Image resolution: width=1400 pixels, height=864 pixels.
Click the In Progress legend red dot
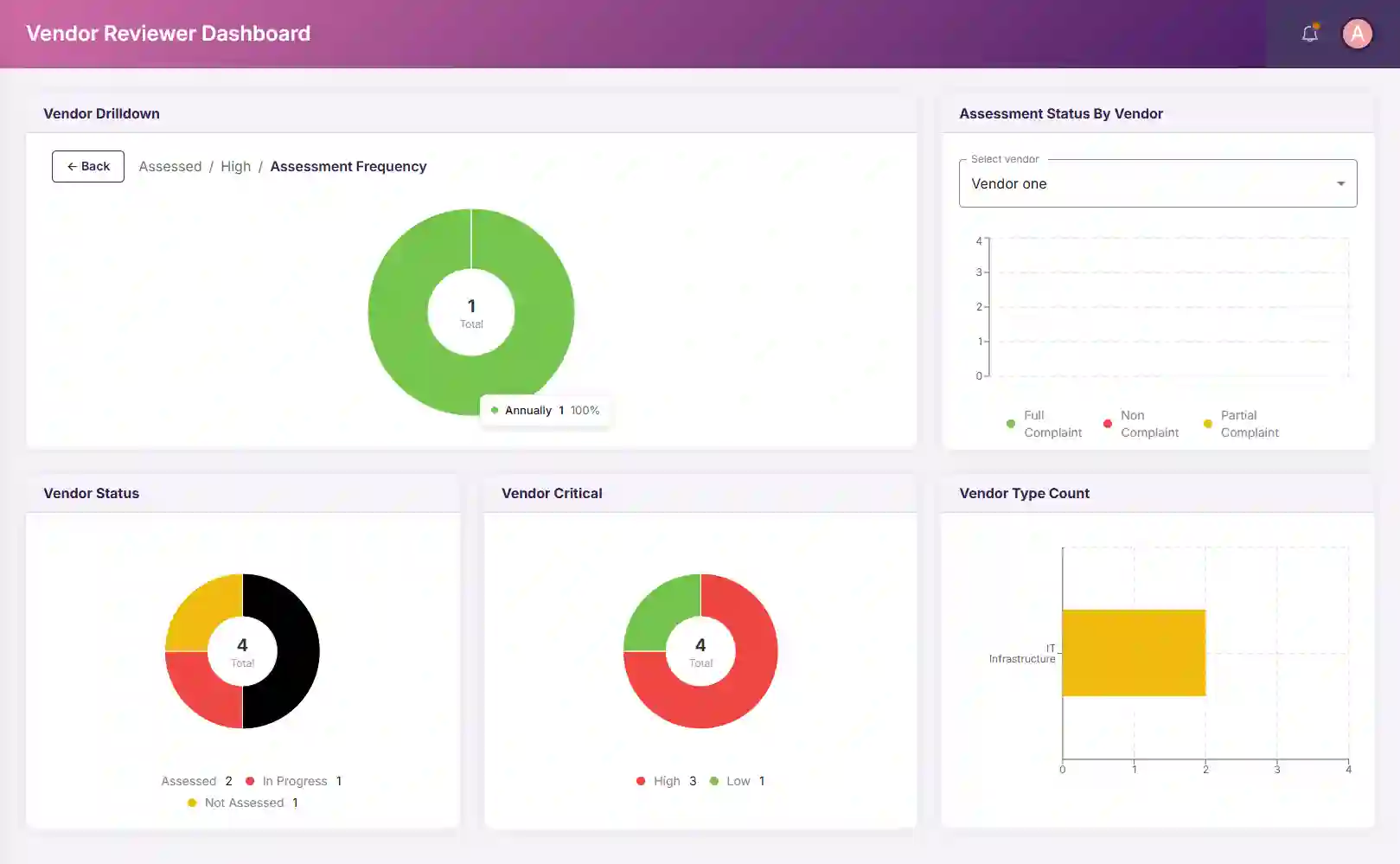[x=250, y=781]
